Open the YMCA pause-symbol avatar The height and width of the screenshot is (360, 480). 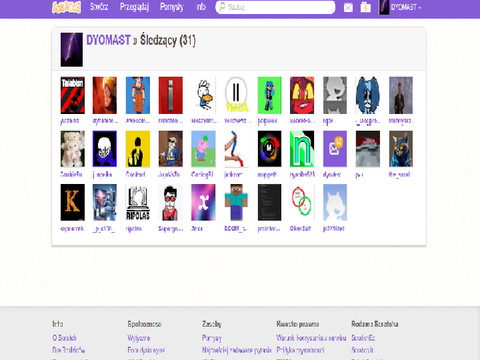236,95
